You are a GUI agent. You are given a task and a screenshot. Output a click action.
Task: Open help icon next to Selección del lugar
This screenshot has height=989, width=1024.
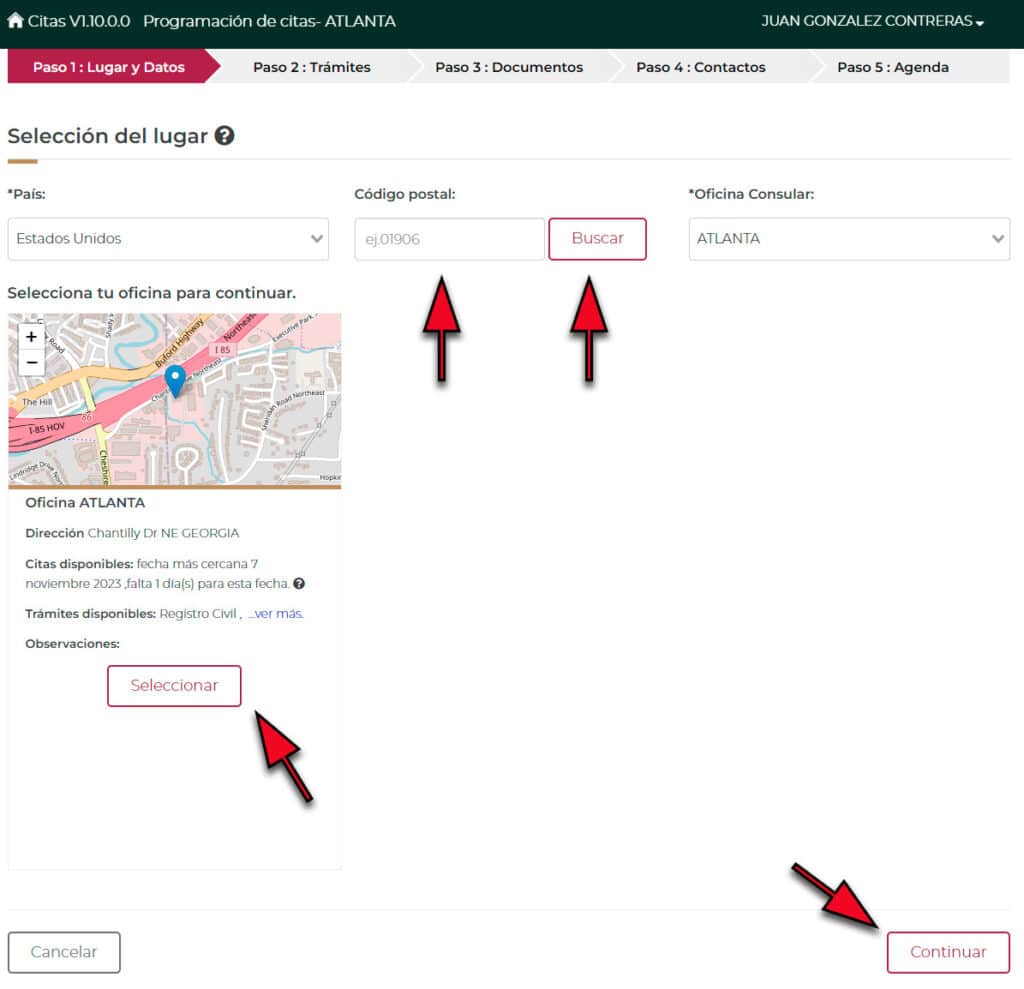pos(225,136)
